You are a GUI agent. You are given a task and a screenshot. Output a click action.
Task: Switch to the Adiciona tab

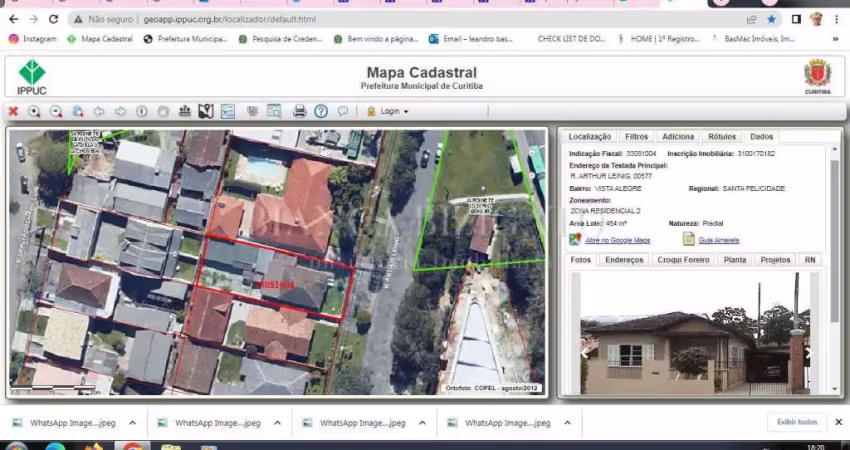(678, 137)
